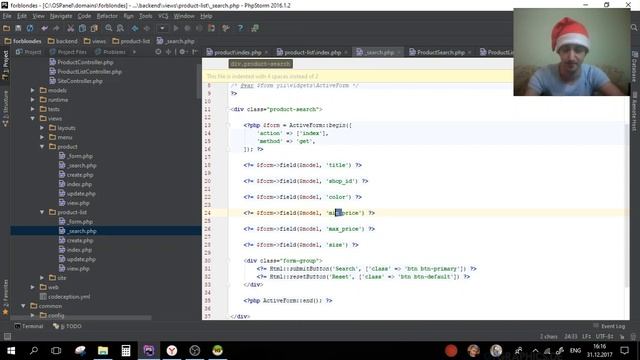Open the Code menu

click(84, 16)
